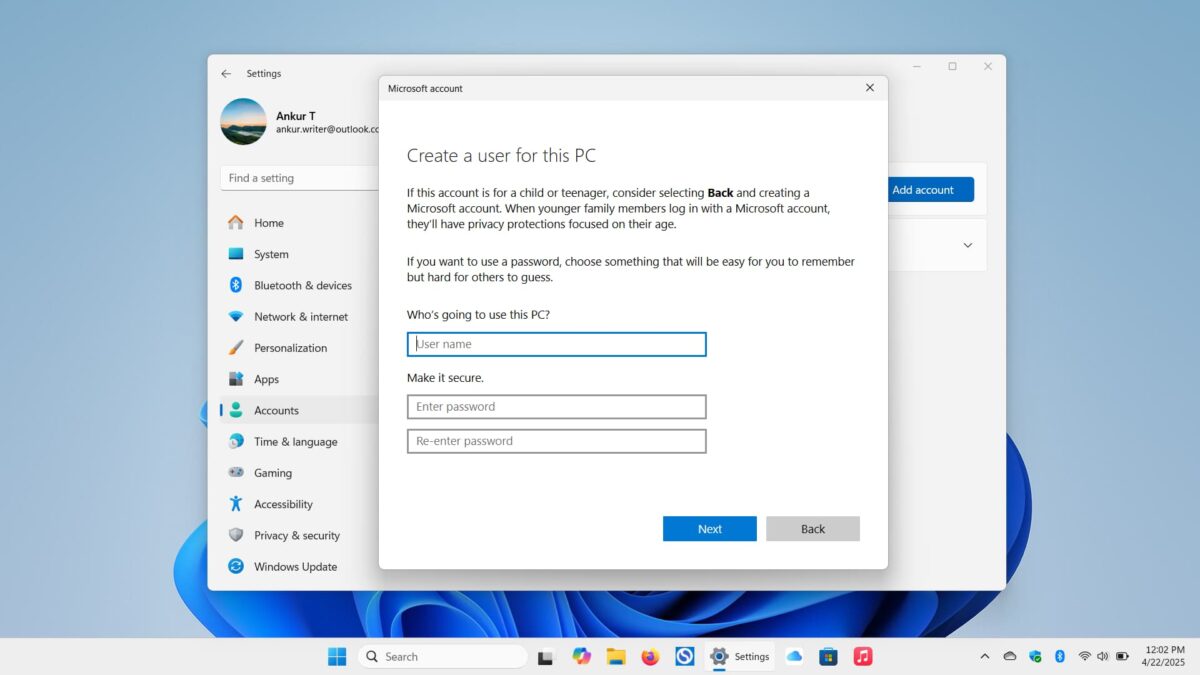Viewport: 1200px width, 675px height.
Task: Open the Music app from the taskbar
Action: (x=863, y=656)
